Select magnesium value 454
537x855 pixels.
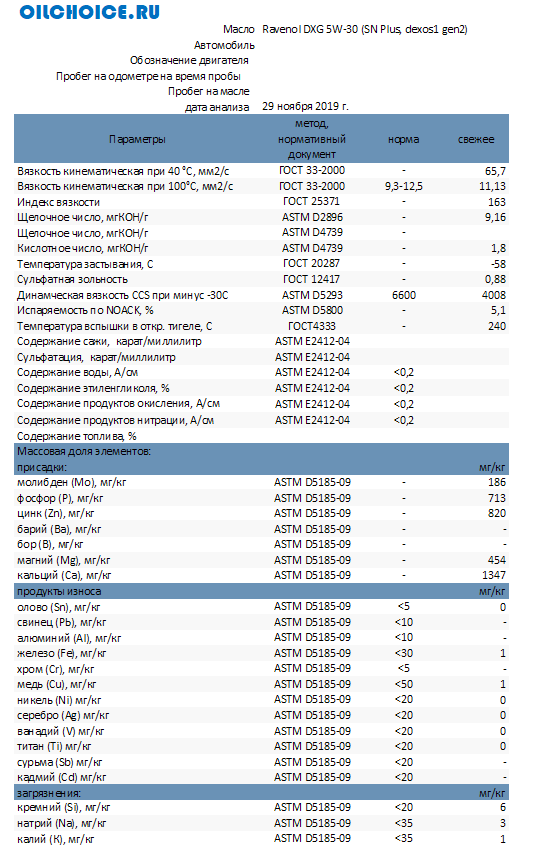497,561
